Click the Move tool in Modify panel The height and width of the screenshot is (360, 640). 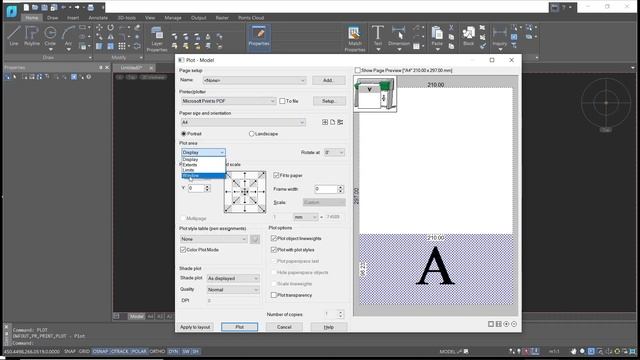(x=99, y=28)
